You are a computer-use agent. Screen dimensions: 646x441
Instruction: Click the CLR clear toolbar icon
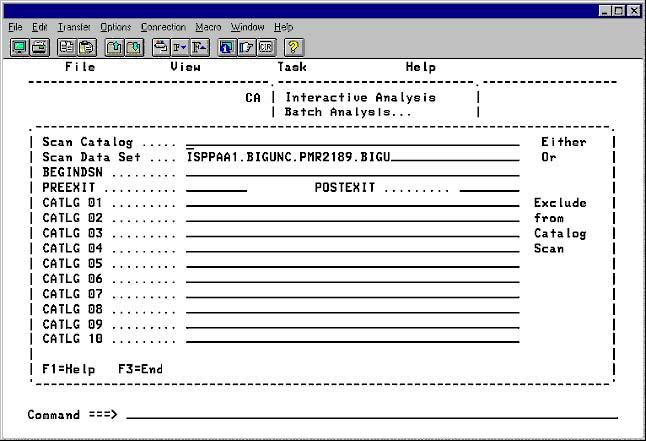coord(266,47)
